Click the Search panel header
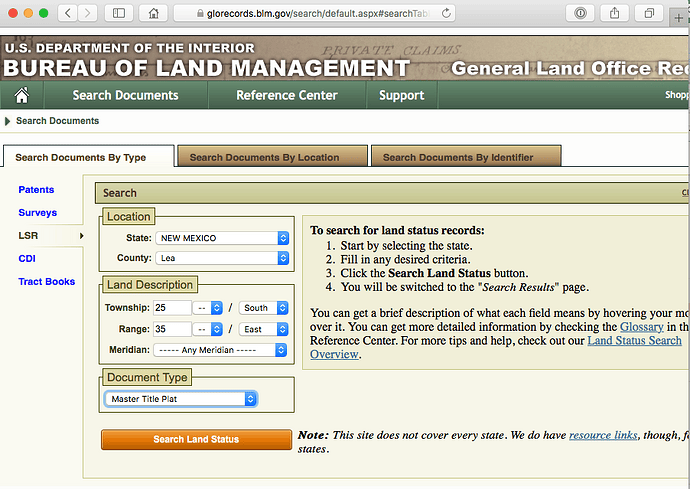The width and height of the screenshot is (690, 489). (392, 193)
